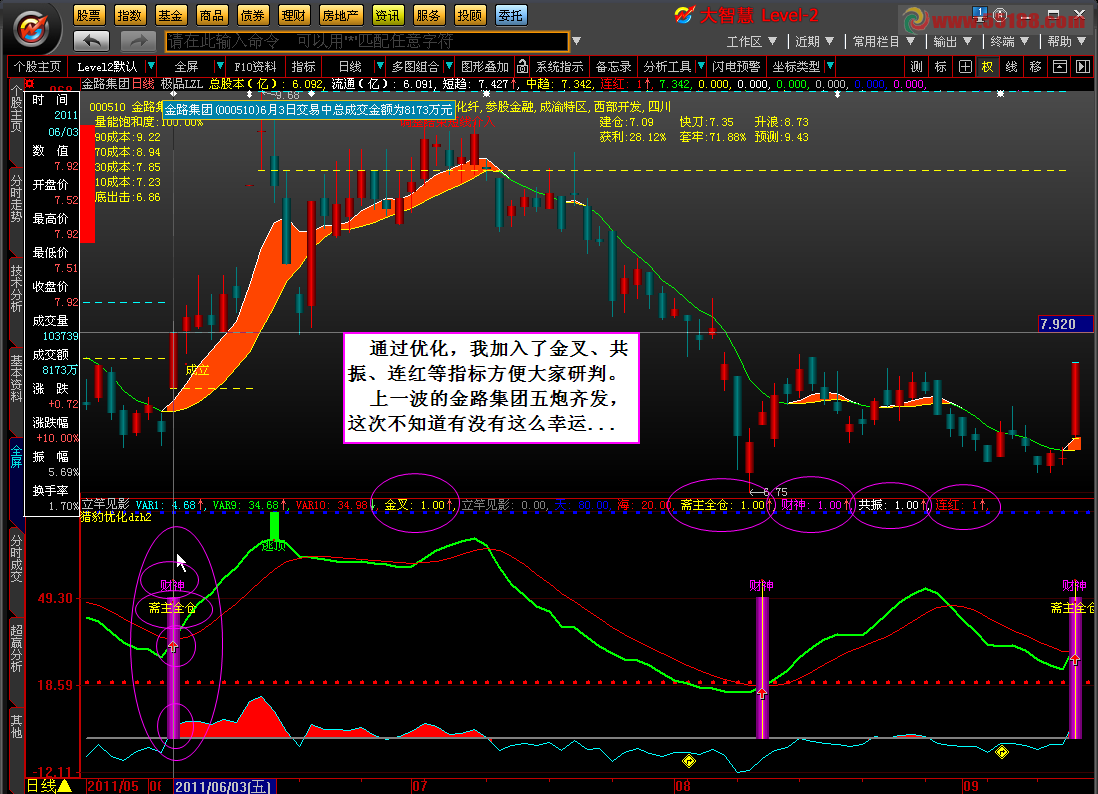Viewport: 1098px width, 794px height.
Task: Toggle the lock icon beside 图形叠加
Action: point(522,67)
